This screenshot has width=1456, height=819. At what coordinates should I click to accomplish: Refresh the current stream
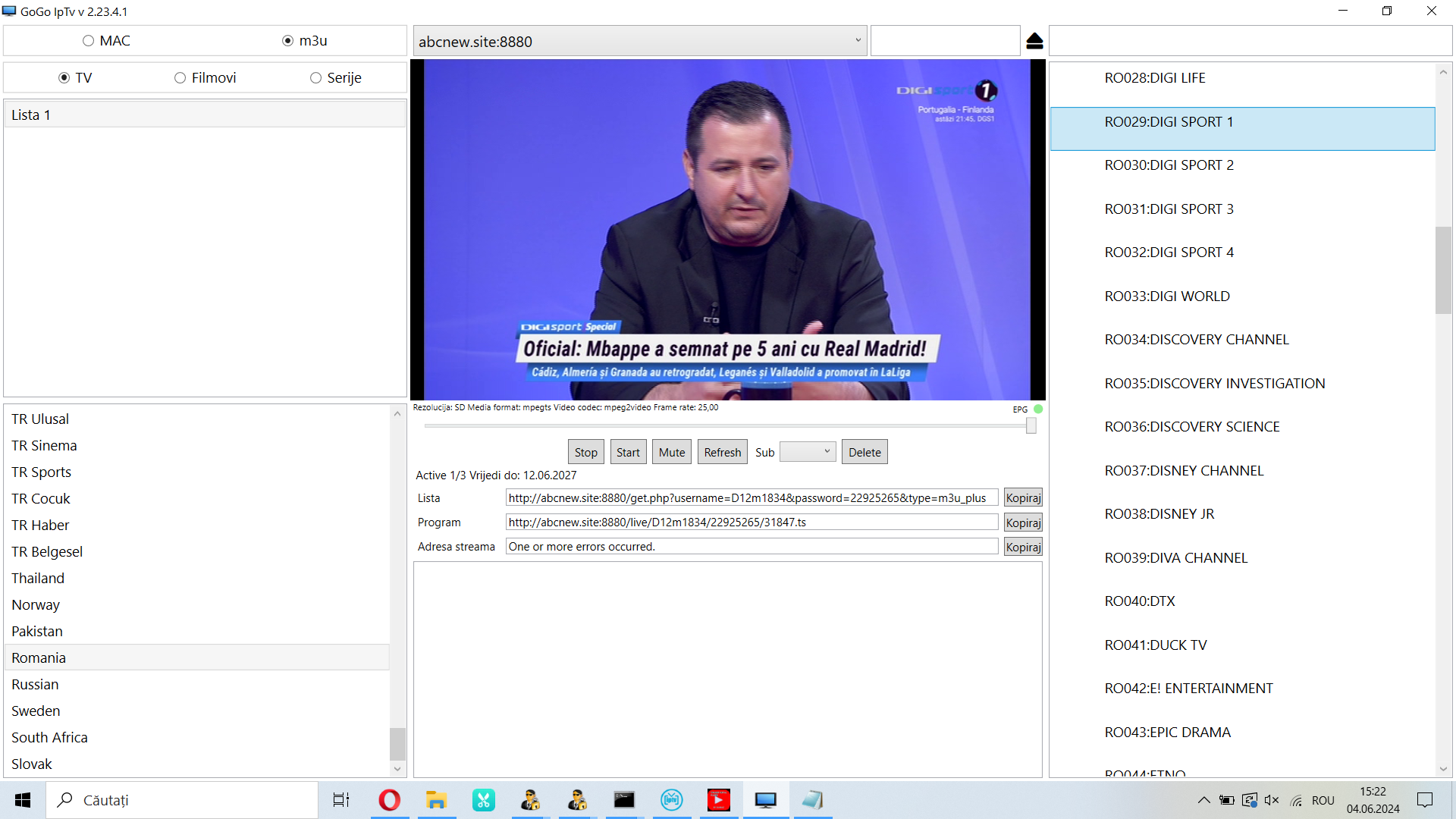722,452
